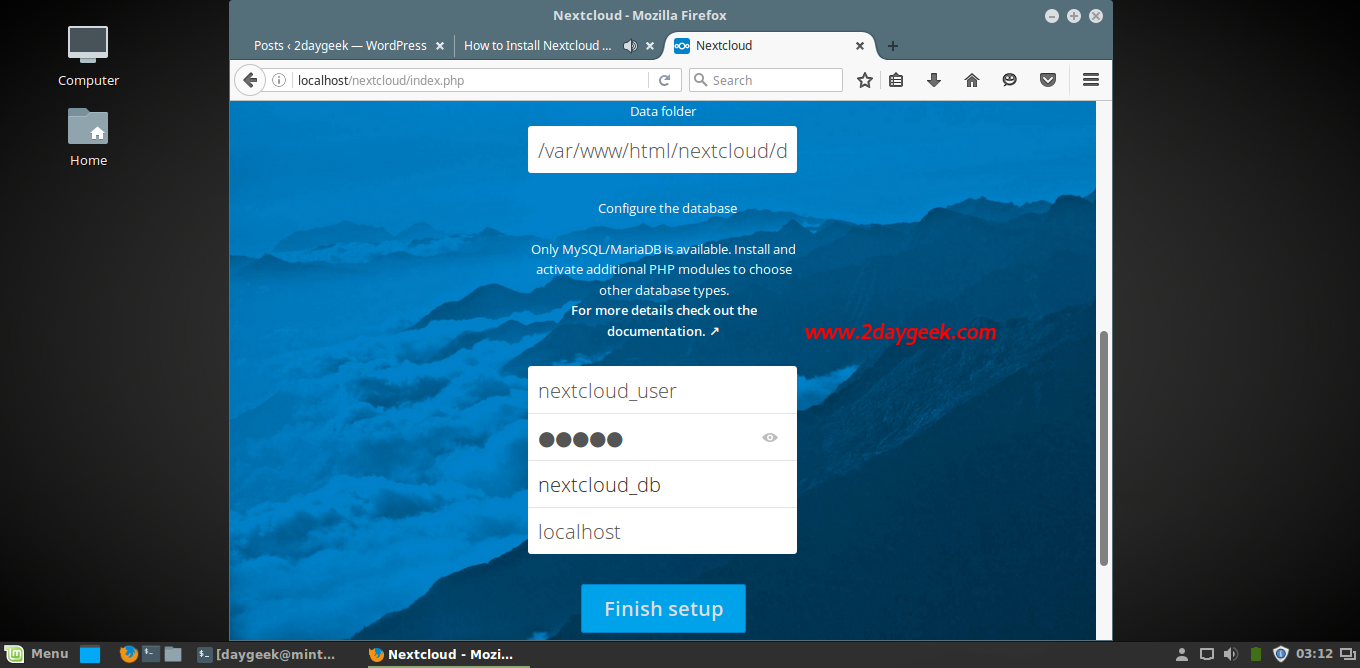
Task: Open the Computer desktop icon
Action: click(x=88, y=57)
